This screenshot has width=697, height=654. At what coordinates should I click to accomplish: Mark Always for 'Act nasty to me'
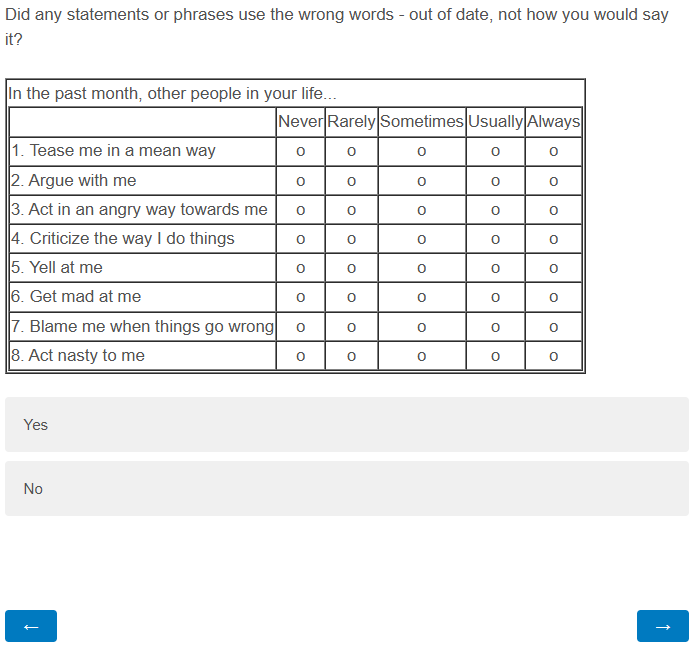point(553,356)
